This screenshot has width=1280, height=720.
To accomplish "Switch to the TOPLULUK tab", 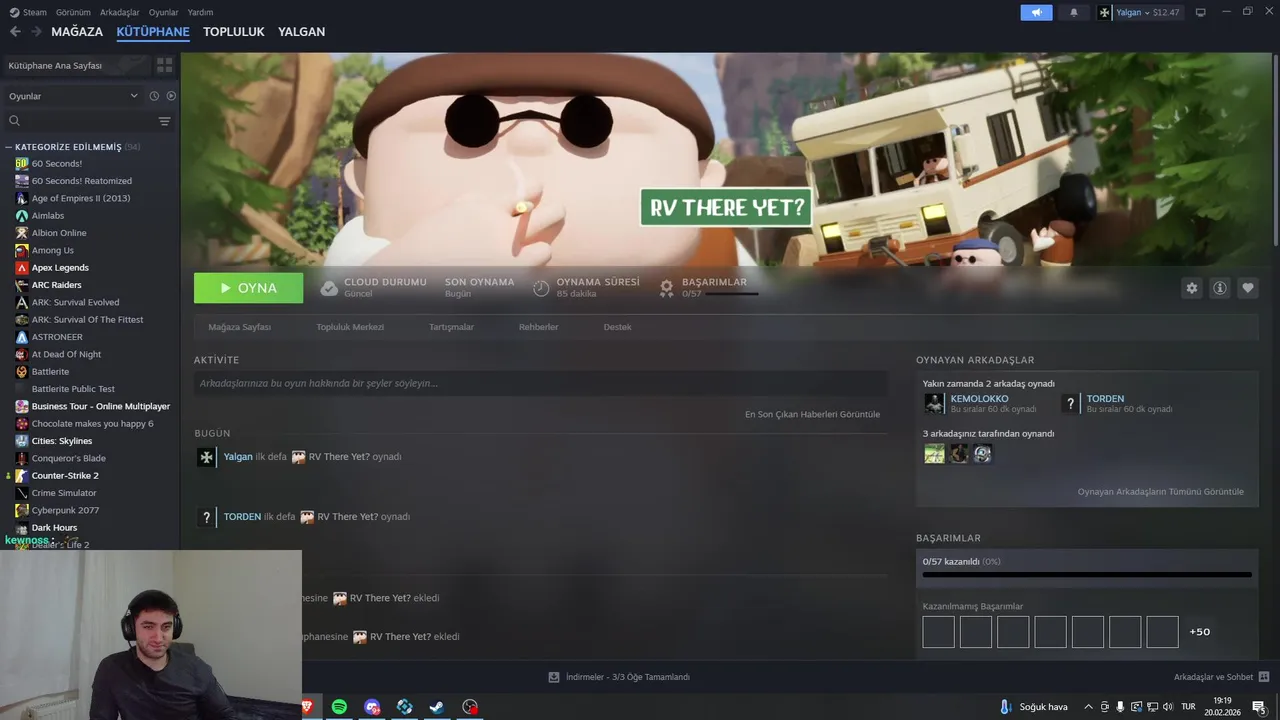I will (x=234, y=31).
